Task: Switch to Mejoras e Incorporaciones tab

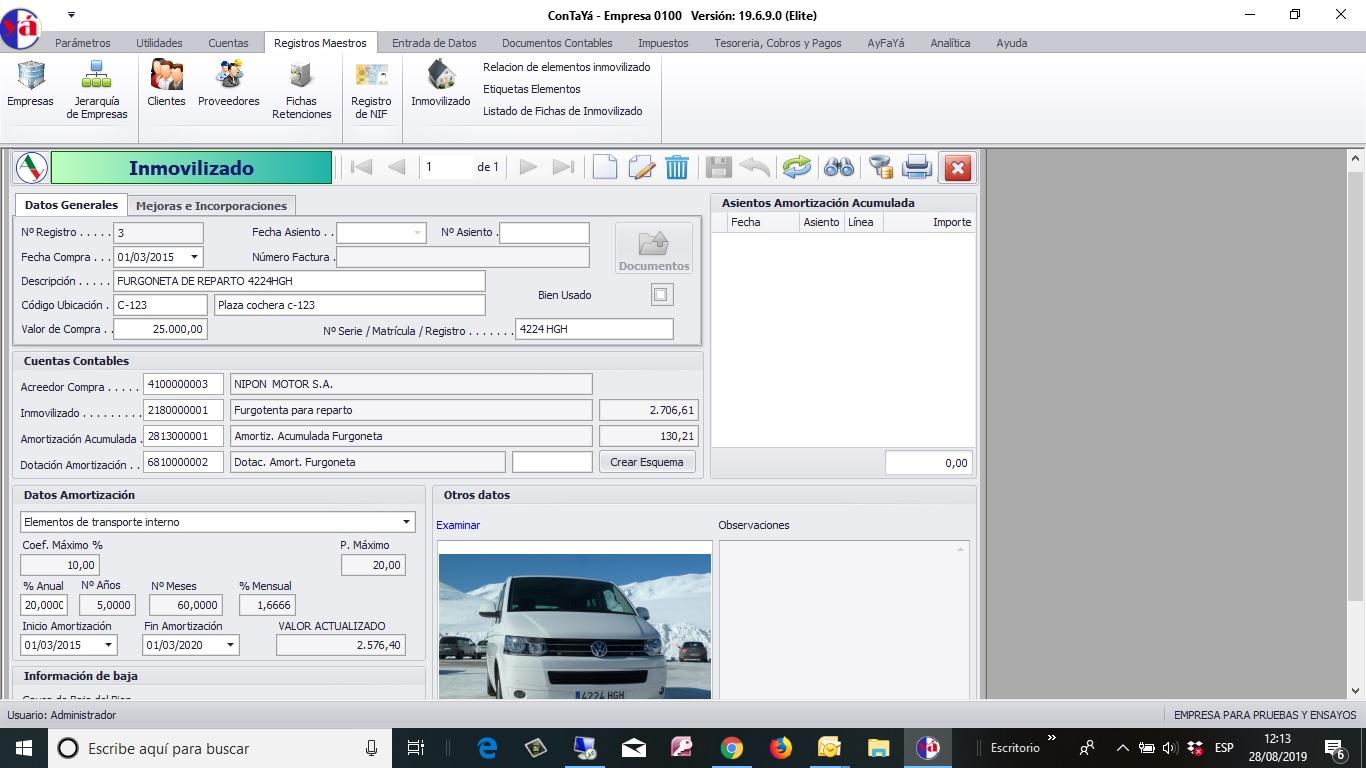Action: pyautogui.click(x=211, y=205)
